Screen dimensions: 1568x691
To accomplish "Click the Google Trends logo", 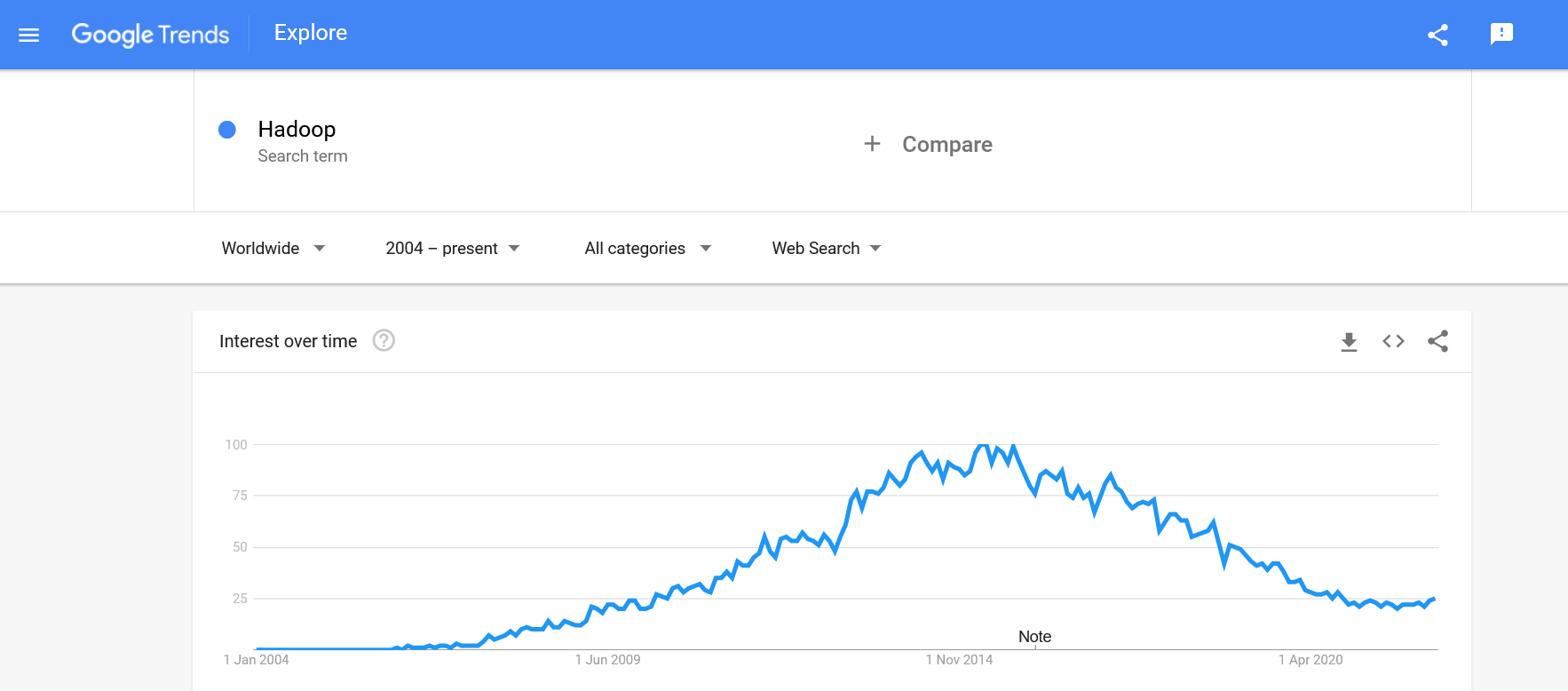I will click(x=150, y=34).
